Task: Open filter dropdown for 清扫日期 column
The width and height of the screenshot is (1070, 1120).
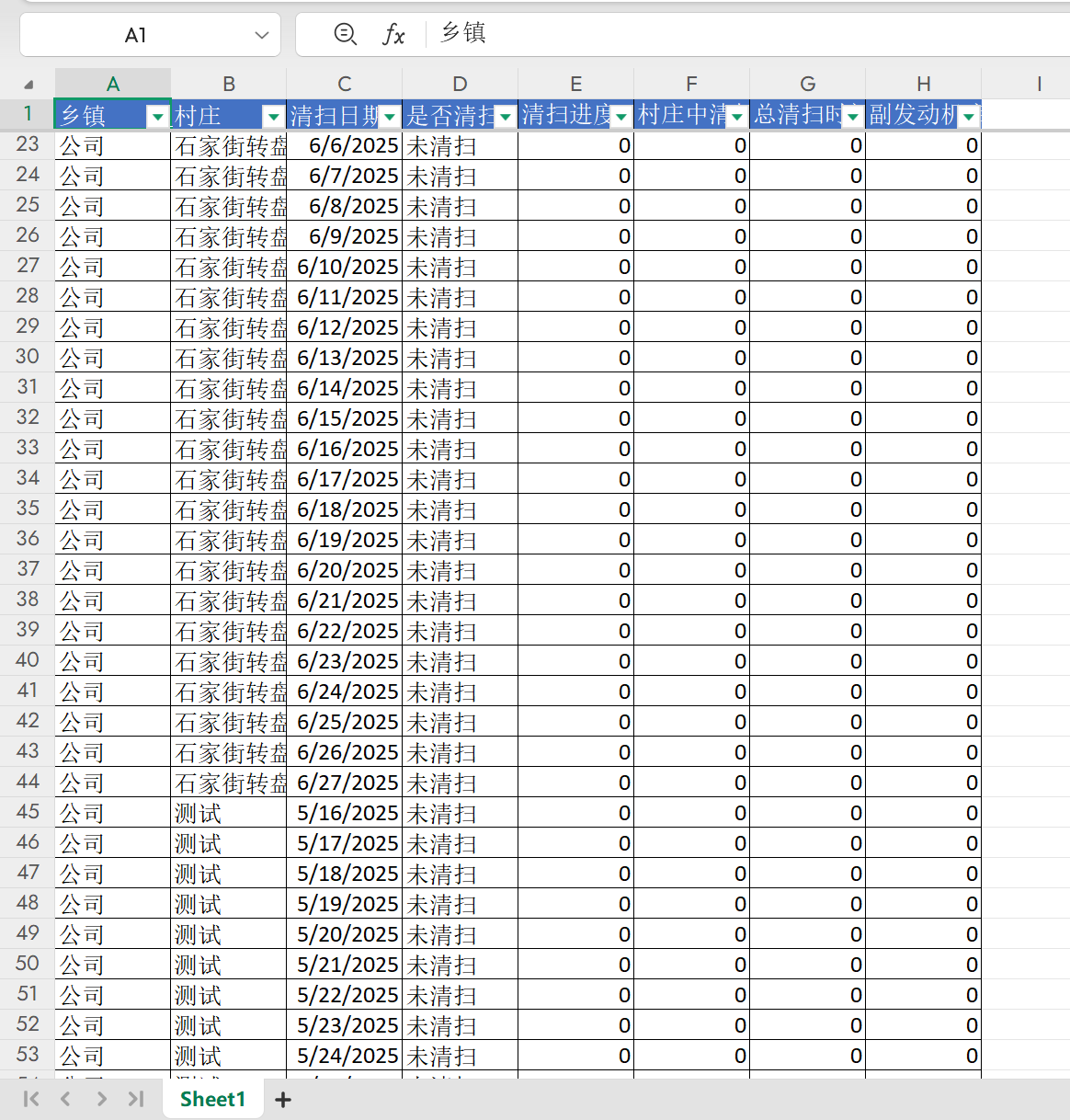Action: pyautogui.click(x=390, y=116)
